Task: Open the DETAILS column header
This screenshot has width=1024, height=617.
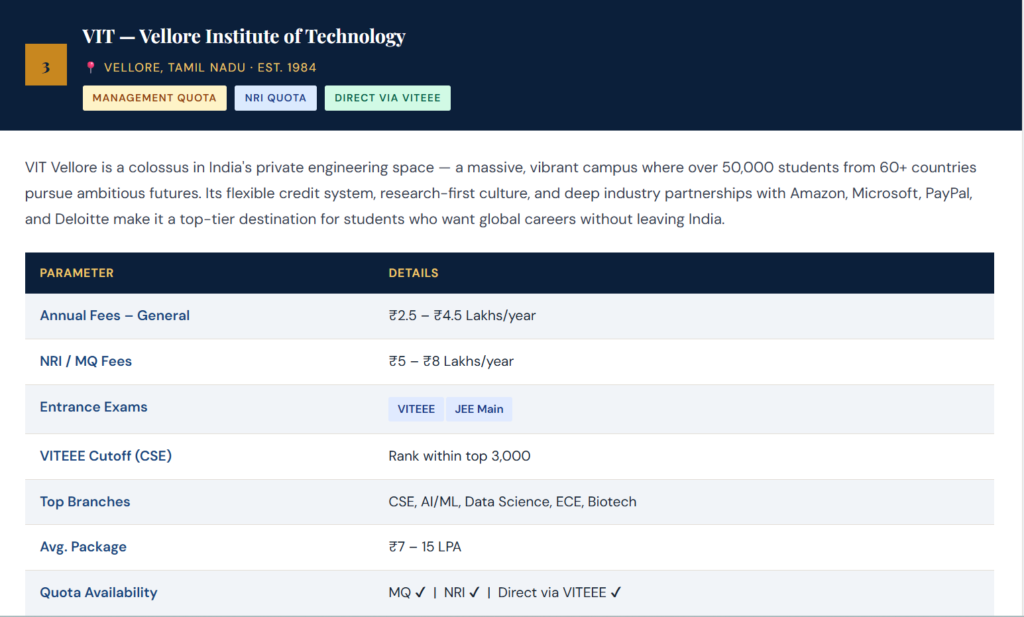Action: pos(413,273)
